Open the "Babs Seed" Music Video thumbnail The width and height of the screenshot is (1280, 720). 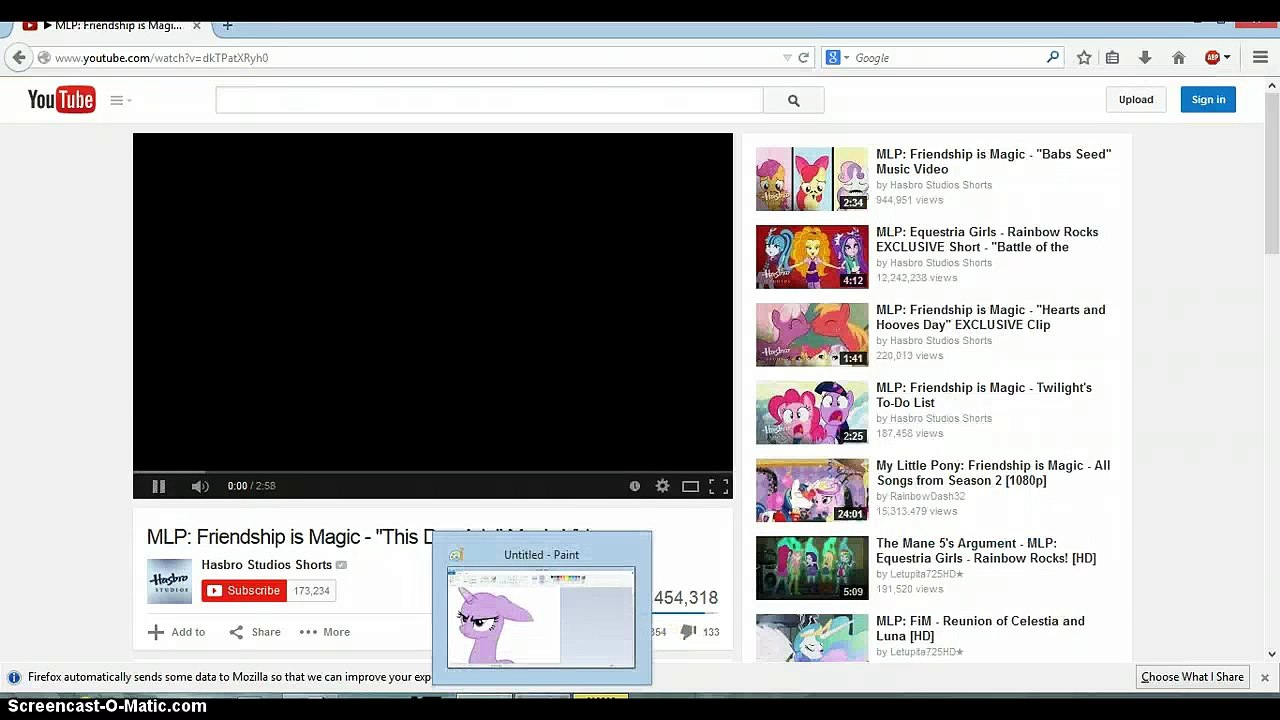click(x=812, y=179)
